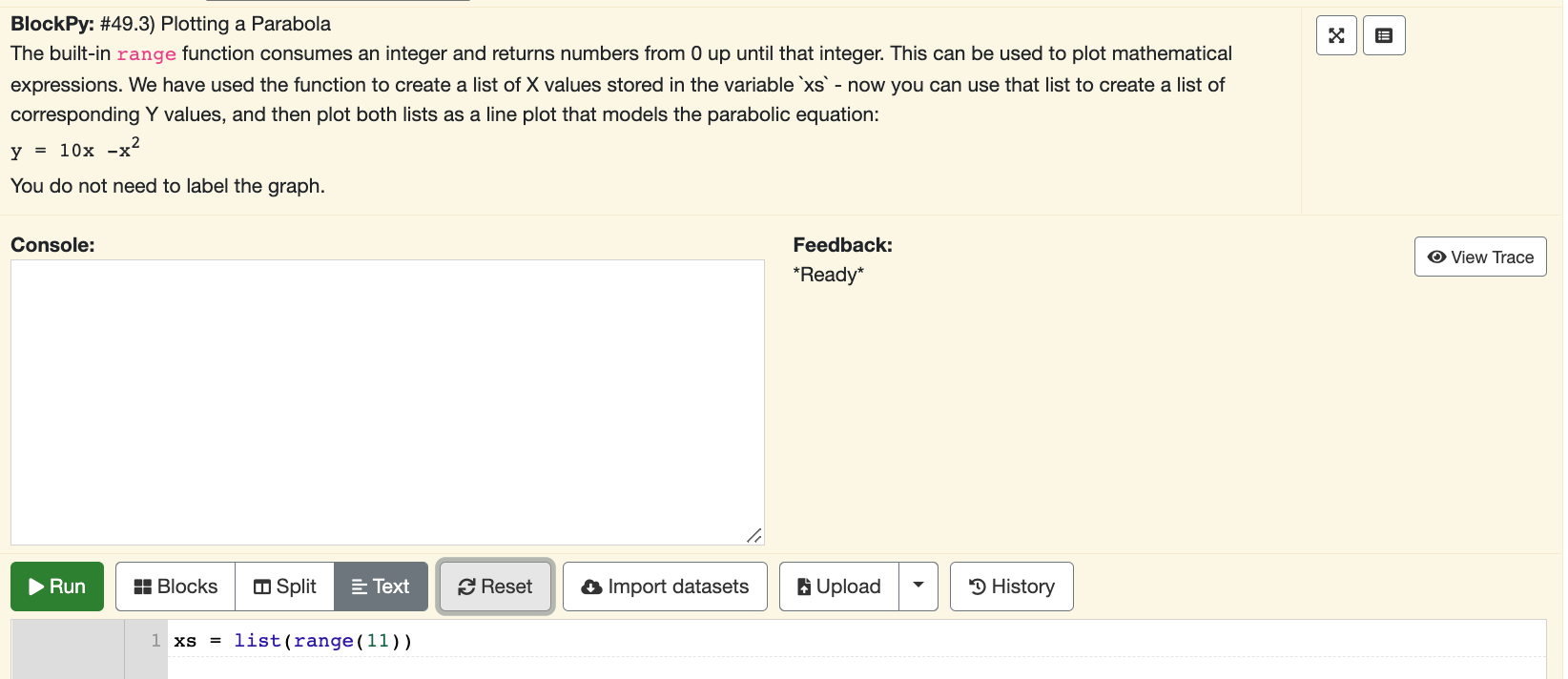The image size is (1568, 679).
Task: Click the Upload file icon
Action: click(806, 586)
